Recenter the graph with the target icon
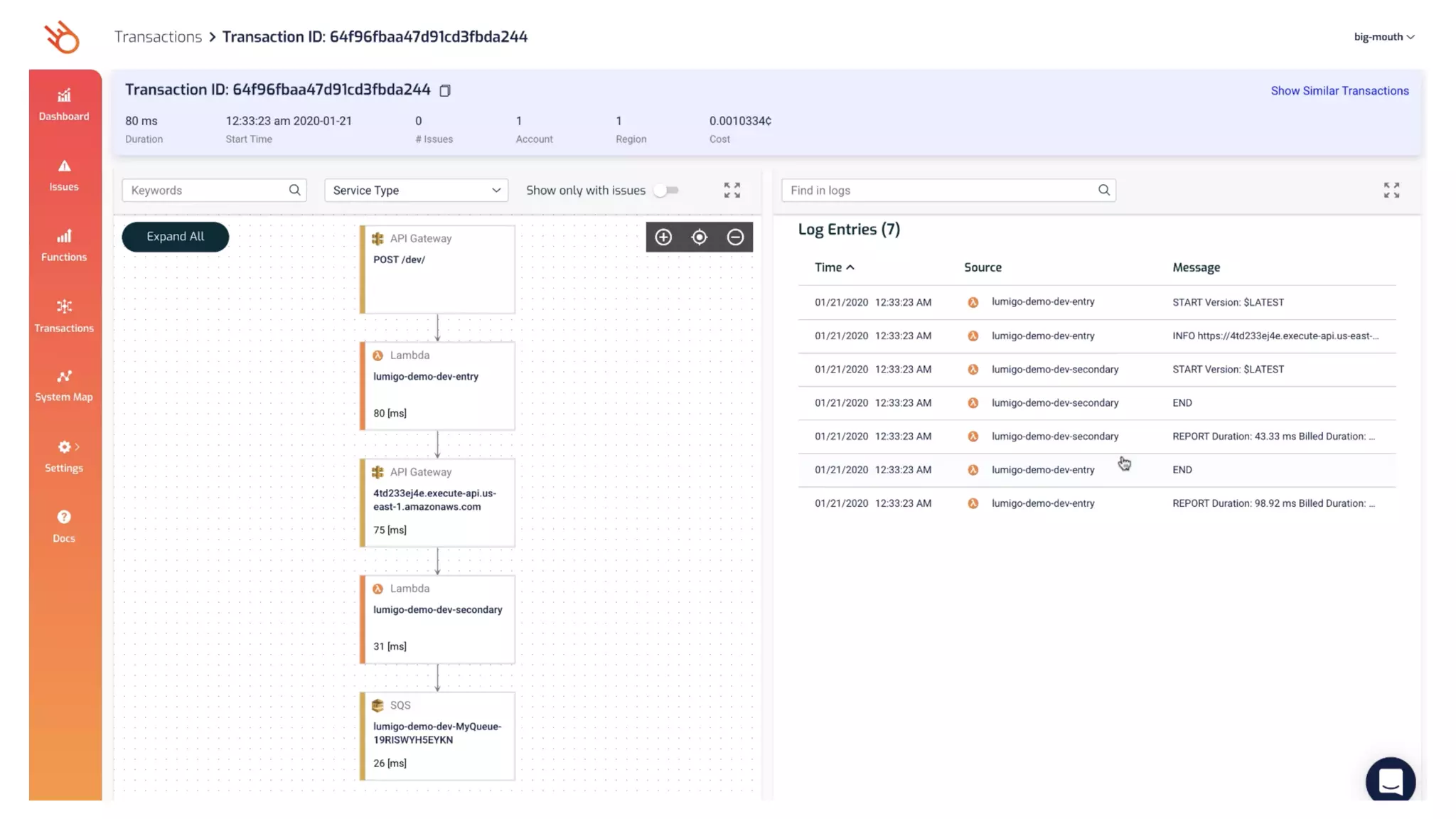This screenshot has width=1456, height=819. coord(700,237)
